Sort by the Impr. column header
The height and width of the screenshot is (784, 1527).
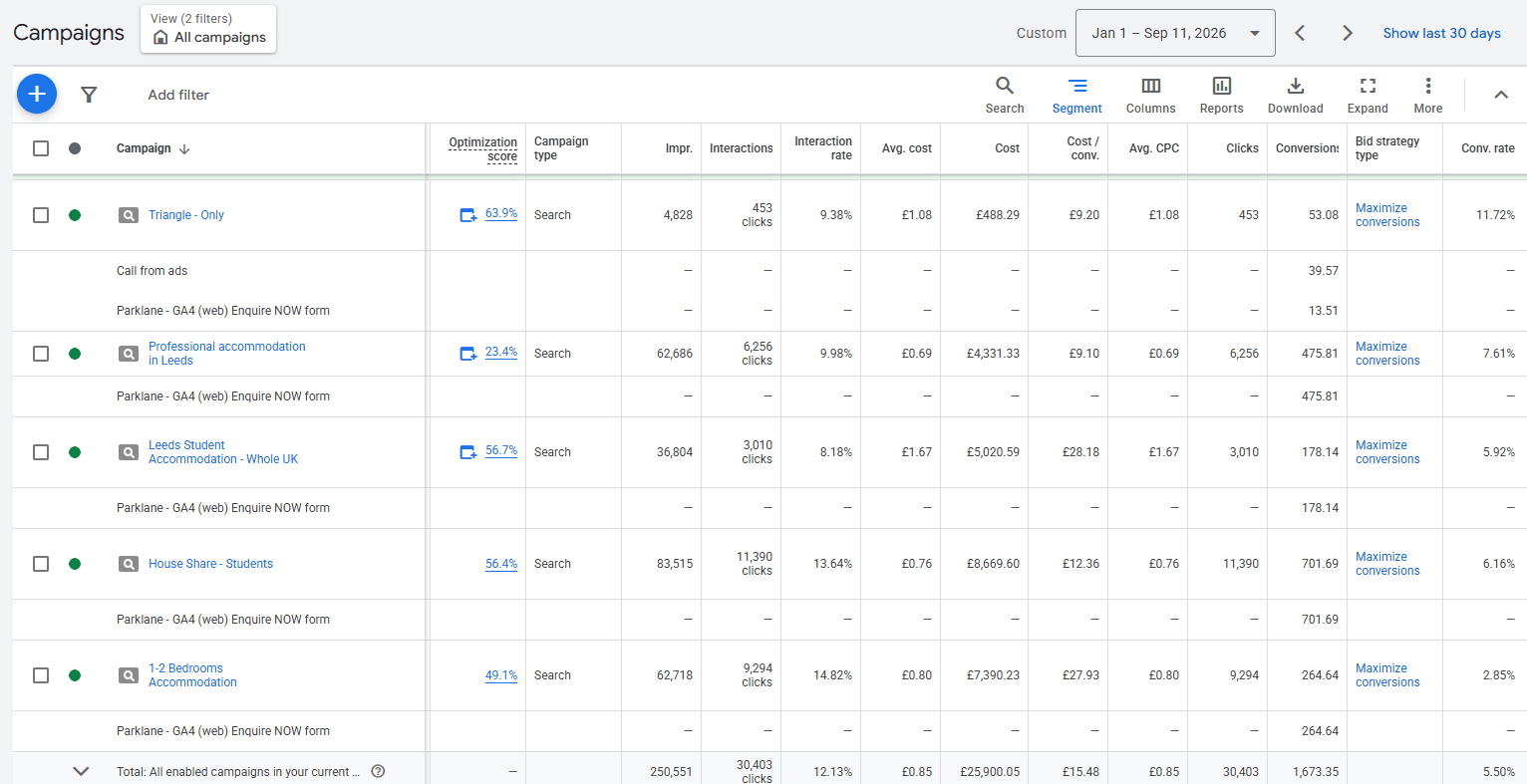click(x=679, y=148)
